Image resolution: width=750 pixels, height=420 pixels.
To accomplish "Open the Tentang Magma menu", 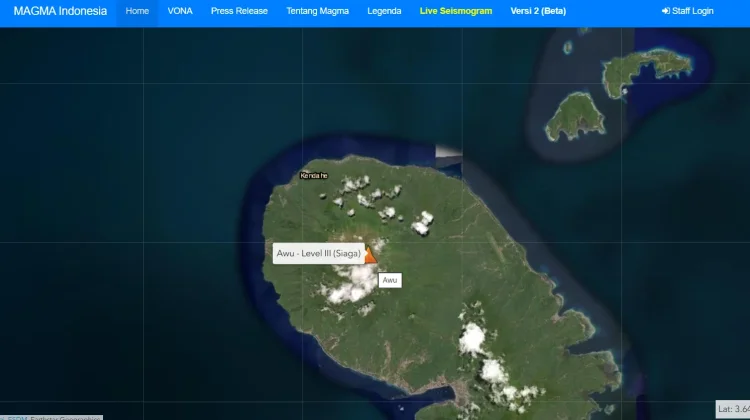I will (318, 11).
